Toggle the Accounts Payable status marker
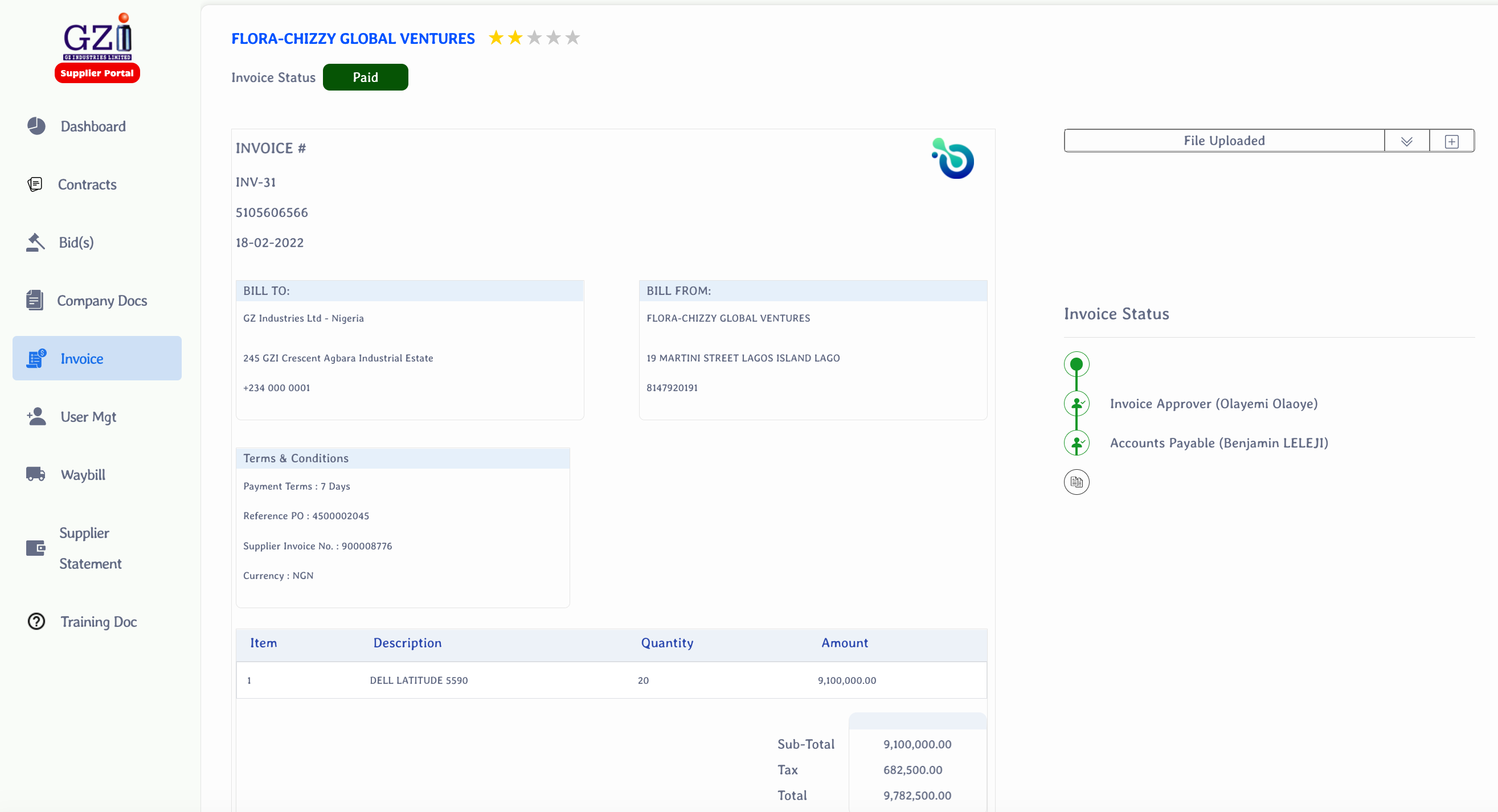Viewport: 1498px width, 812px height. pyautogui.click(x=1077, y=442)
